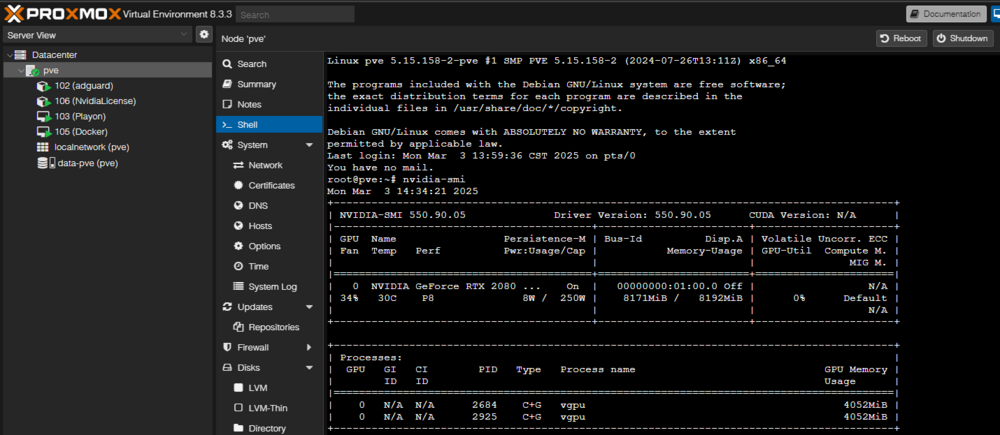The image size is (1000, 435).
Task: Click the Certificates badge icon
Action: [239, 186]
